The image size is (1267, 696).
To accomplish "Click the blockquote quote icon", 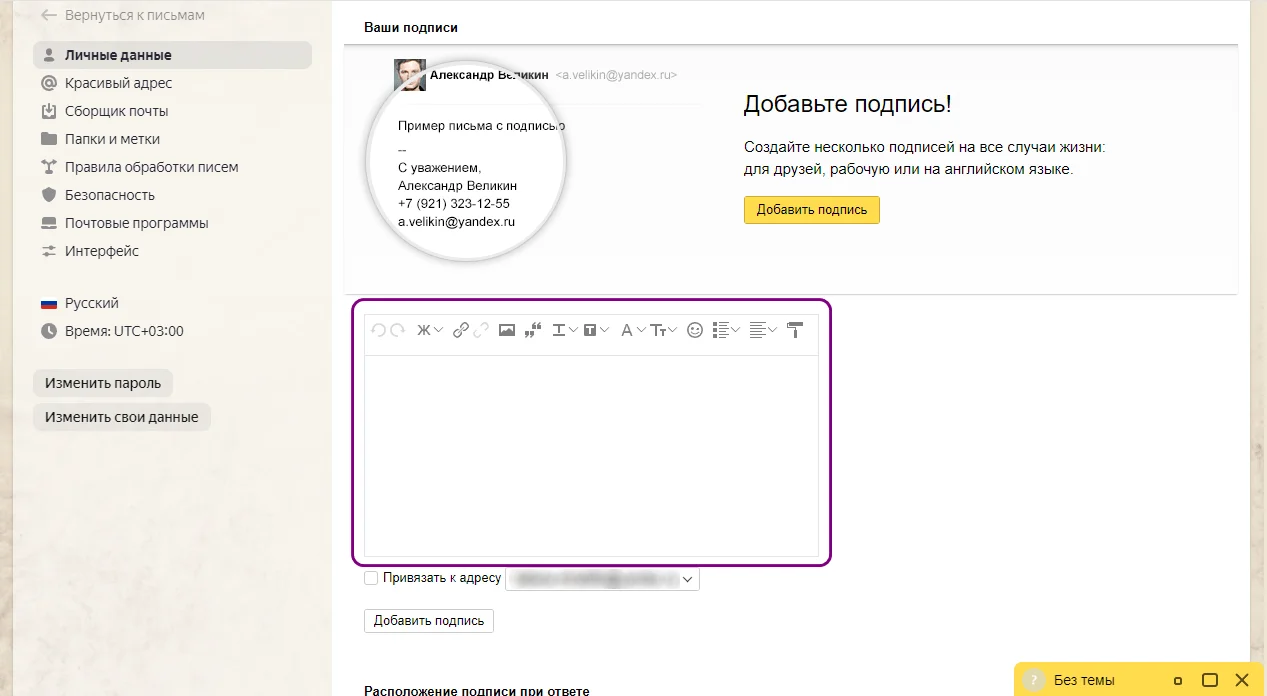I will [533, 330].
